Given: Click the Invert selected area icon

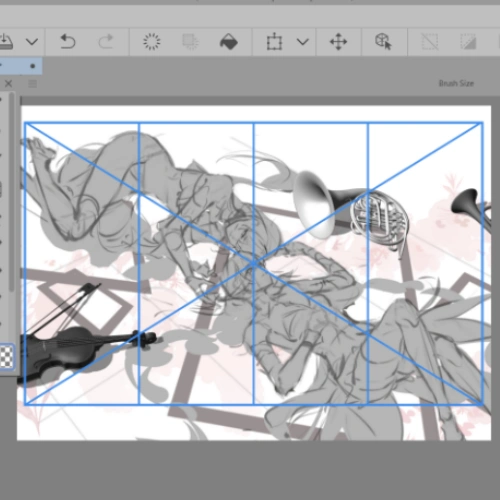Looking at the screenshot, I should (468, 42).
